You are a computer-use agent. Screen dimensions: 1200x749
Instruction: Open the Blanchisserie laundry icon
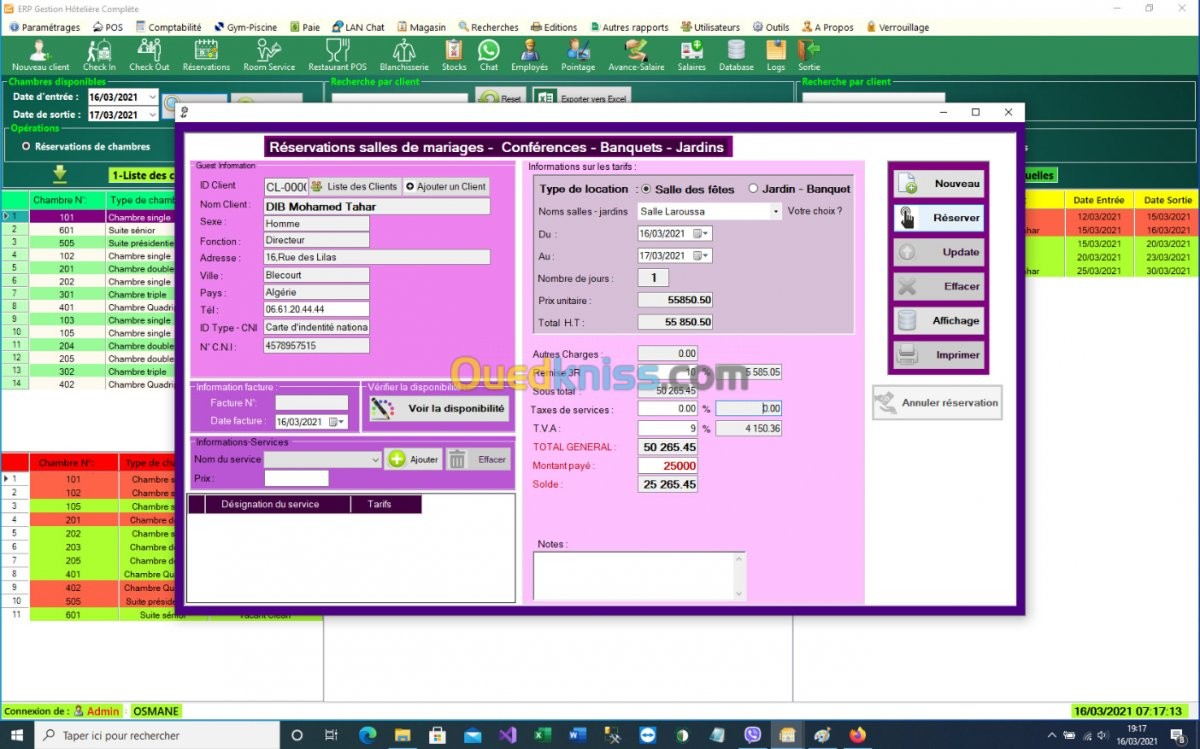coord(404,55)
